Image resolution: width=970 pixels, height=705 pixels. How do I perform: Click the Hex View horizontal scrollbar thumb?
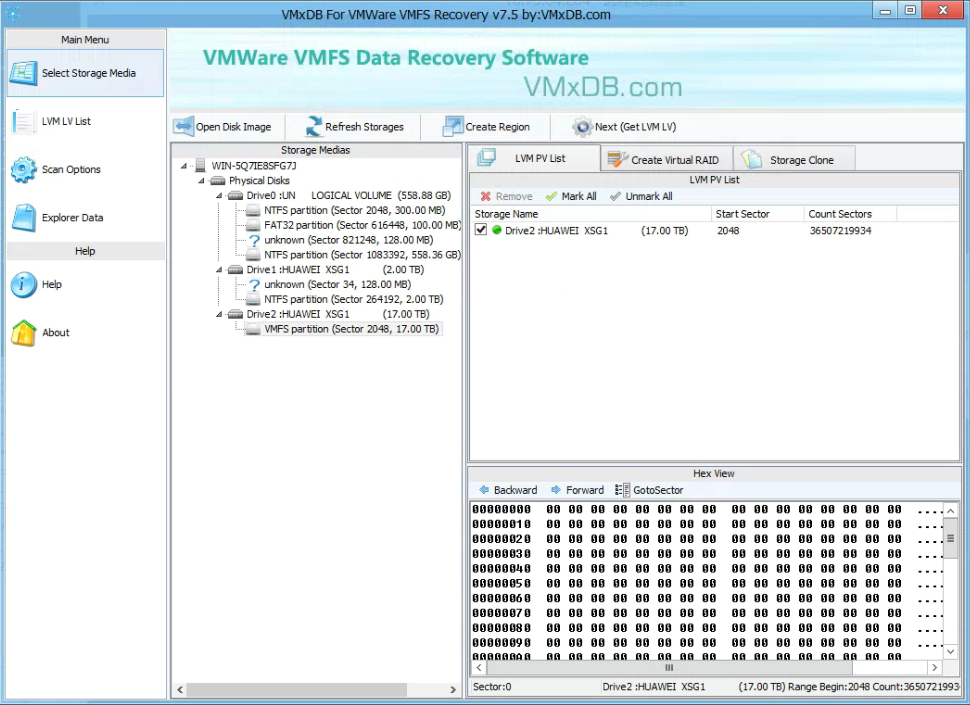(669, 667)
